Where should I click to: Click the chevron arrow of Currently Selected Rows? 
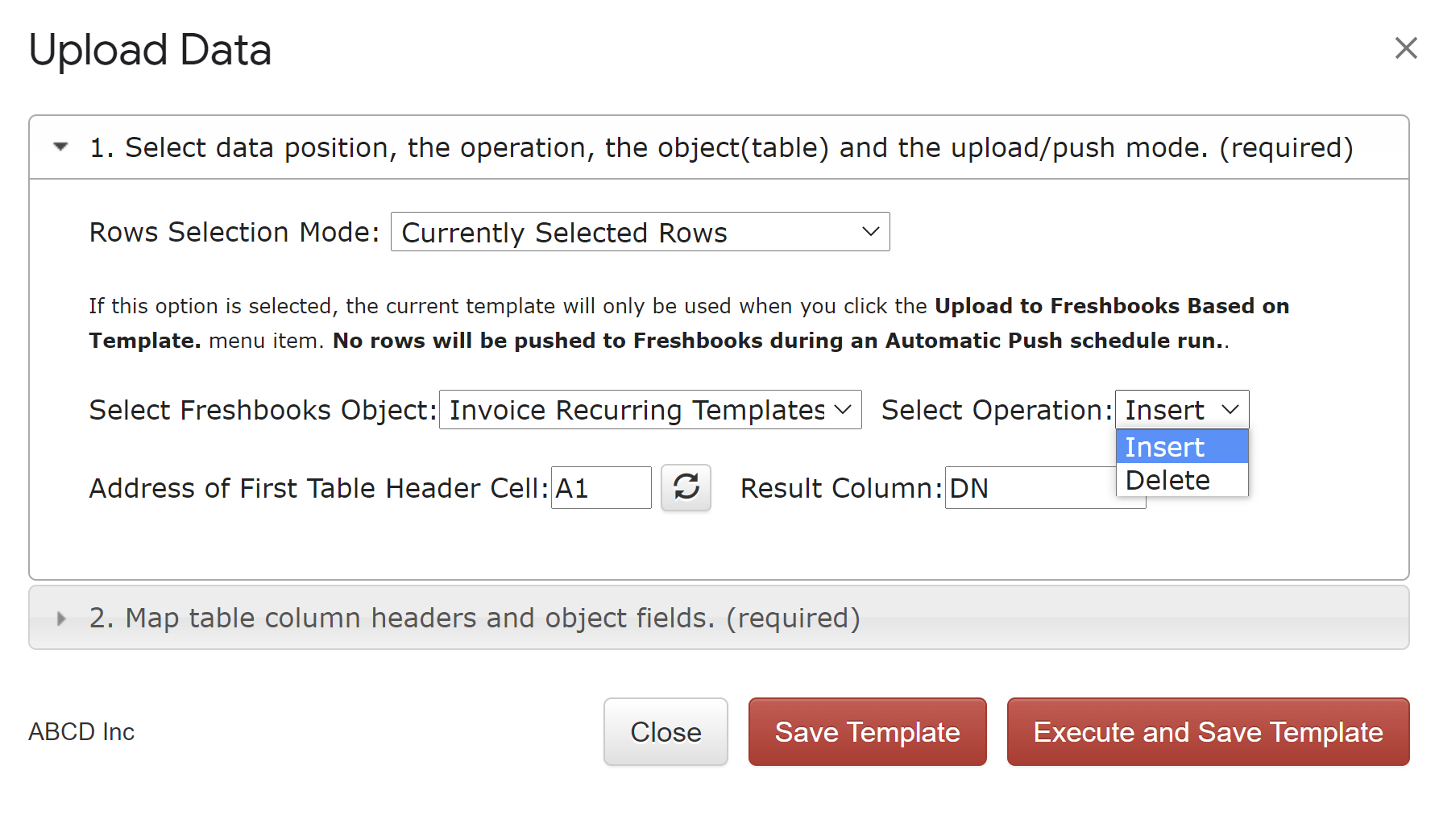pyautogui.click(x=870, y=232)
